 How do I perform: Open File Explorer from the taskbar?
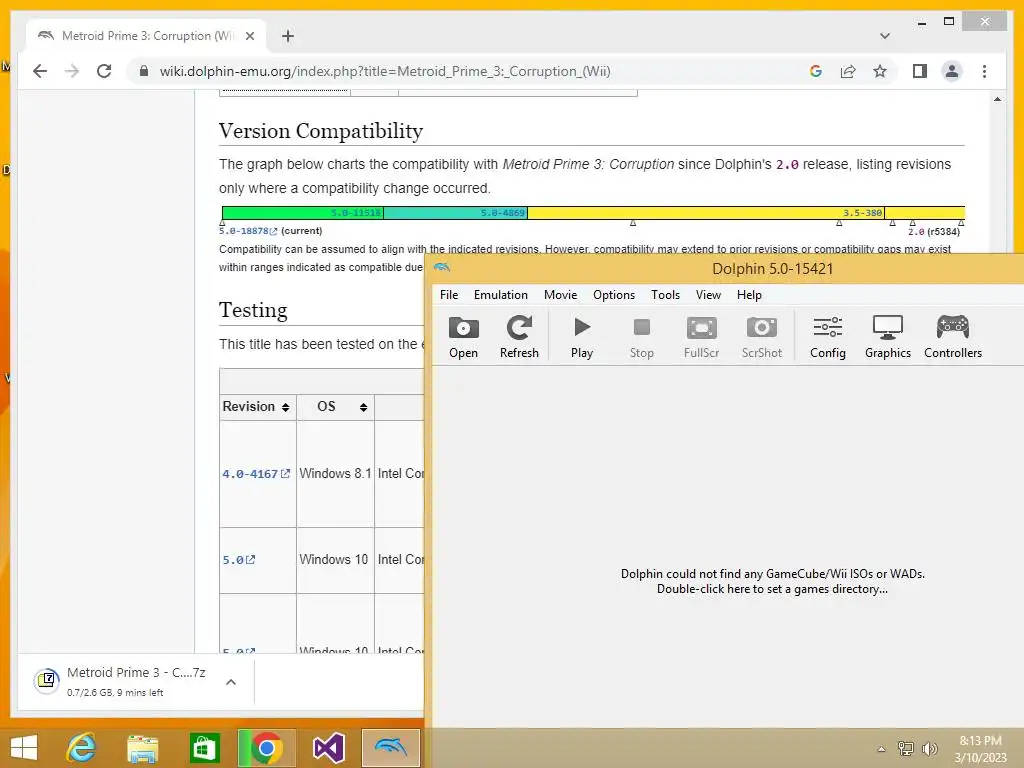point(142,748)
